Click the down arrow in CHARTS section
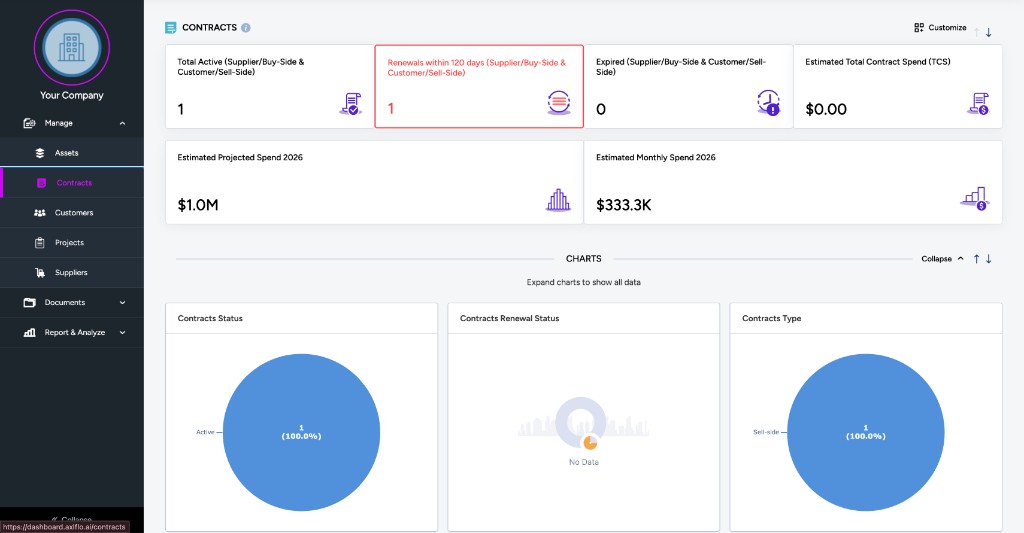The width and height of the screenshot is (1024, 533). 989,259
